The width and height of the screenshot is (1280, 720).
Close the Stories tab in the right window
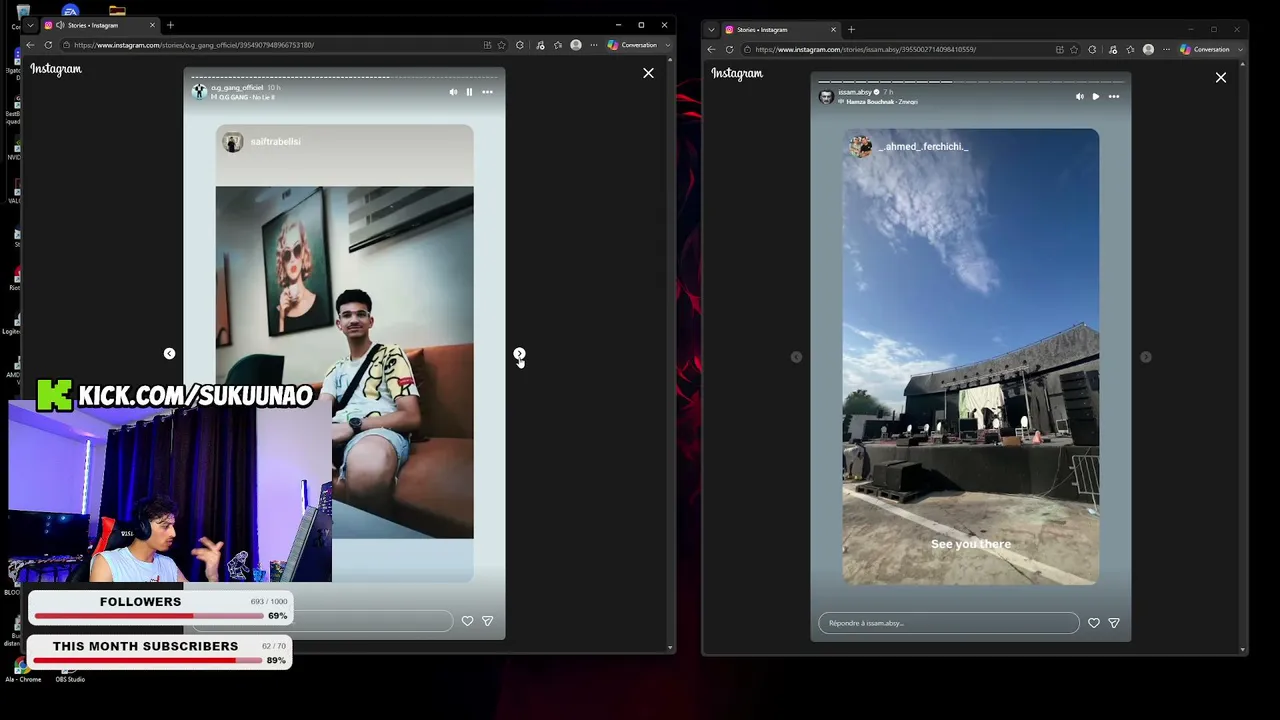click(x=833, y=29)
